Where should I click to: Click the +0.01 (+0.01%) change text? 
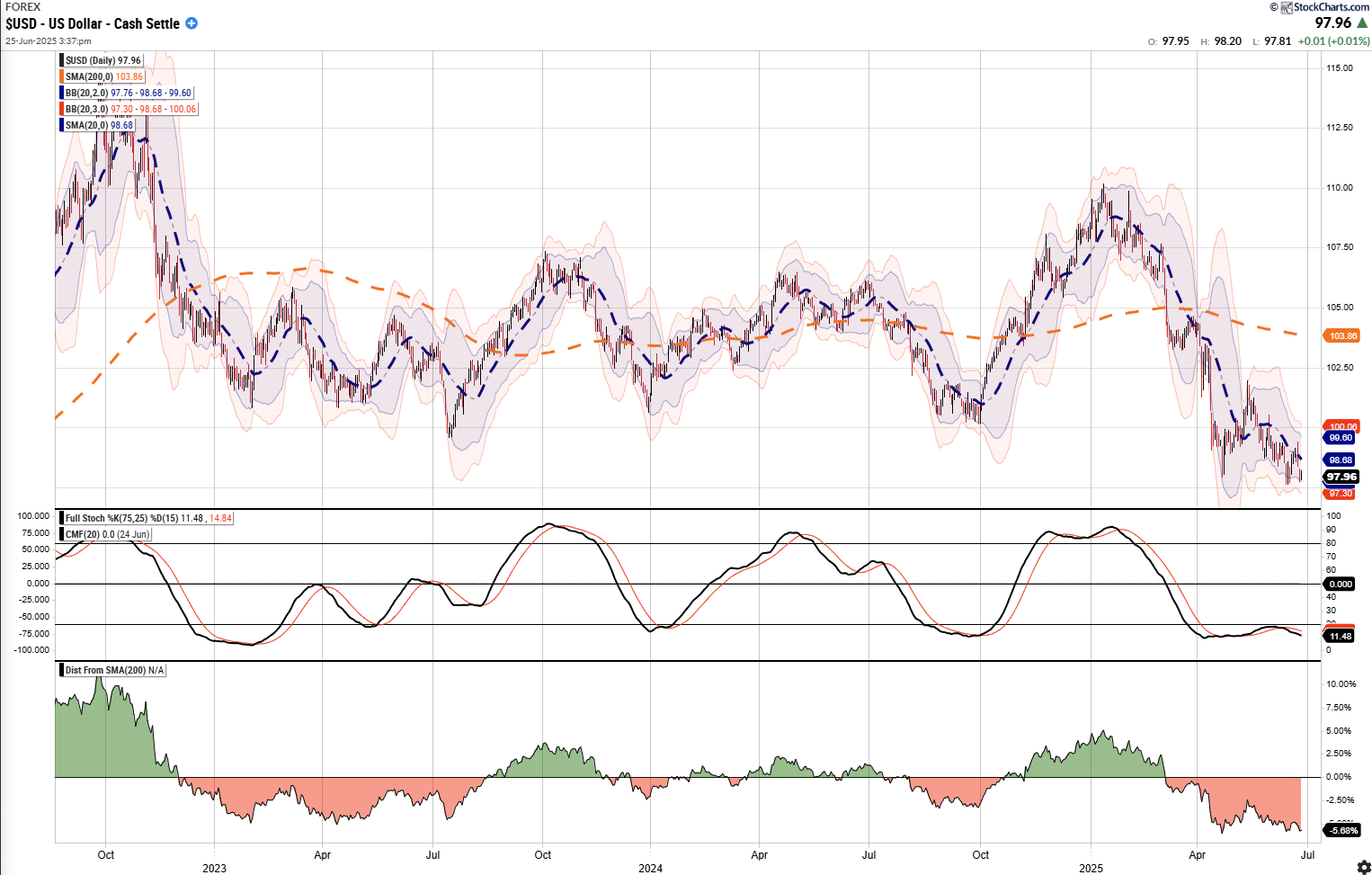coord(1334,41)
